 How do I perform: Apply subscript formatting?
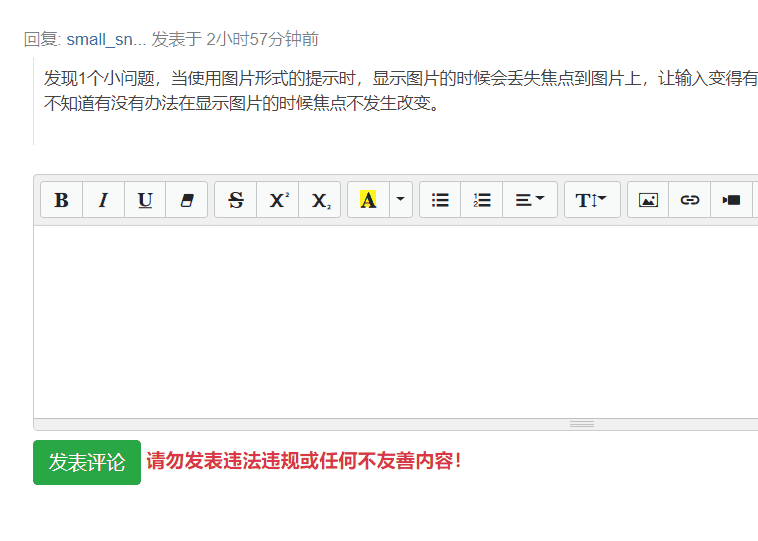pos(320,200)
